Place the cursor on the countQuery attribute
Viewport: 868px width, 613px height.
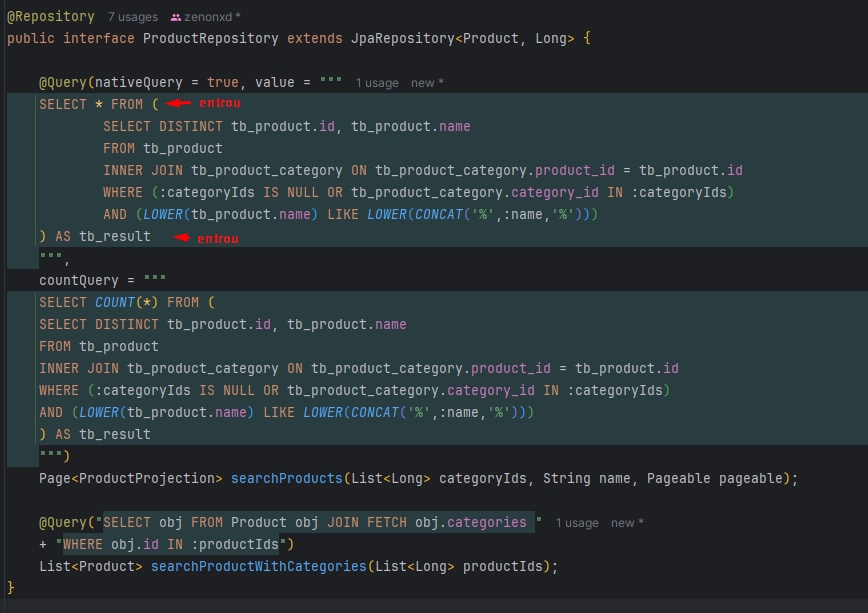pyautogui.click(x=78, y=281)
